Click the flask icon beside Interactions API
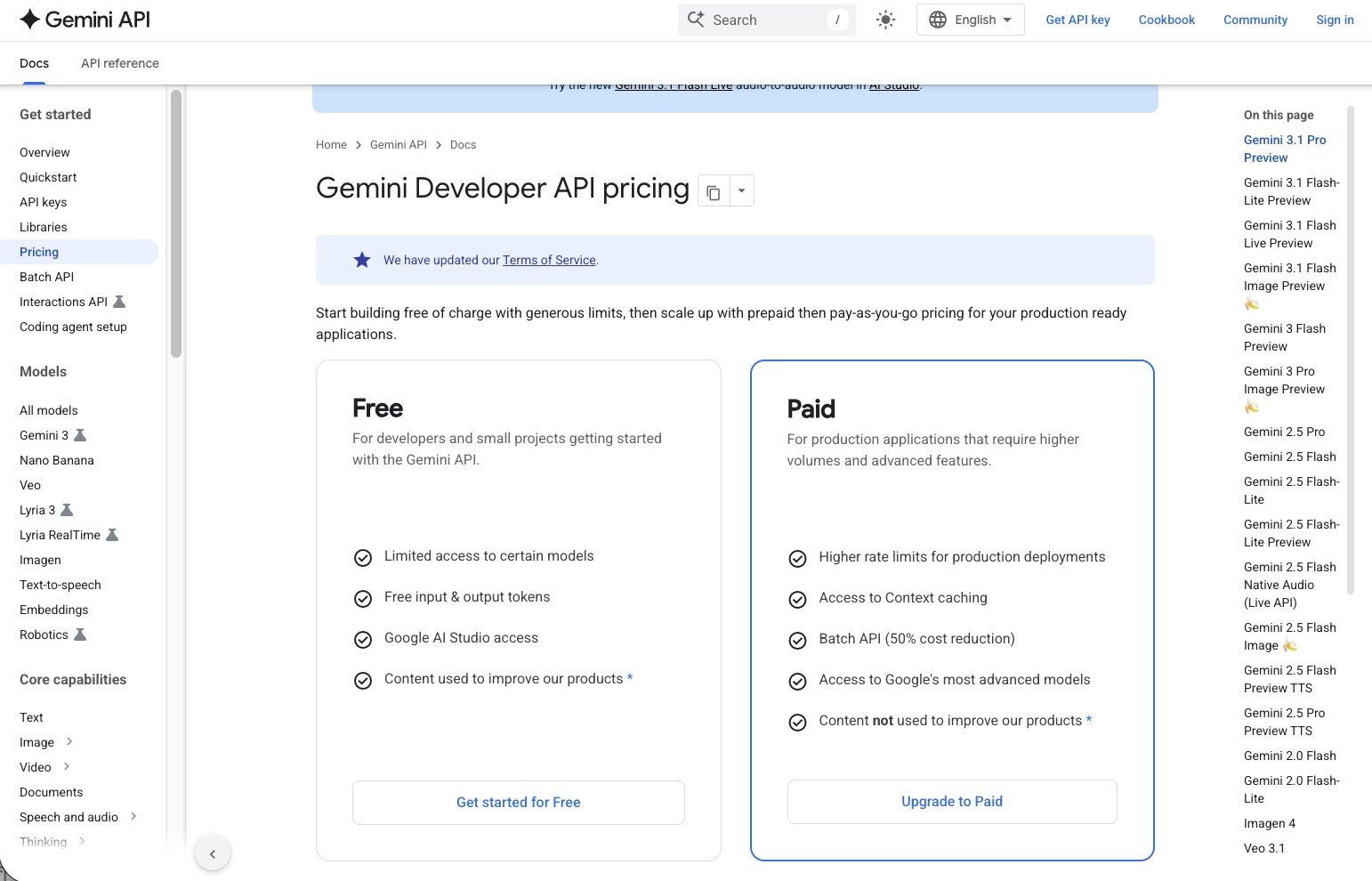Screen dimensions: 1372x881 coord(120,302)
